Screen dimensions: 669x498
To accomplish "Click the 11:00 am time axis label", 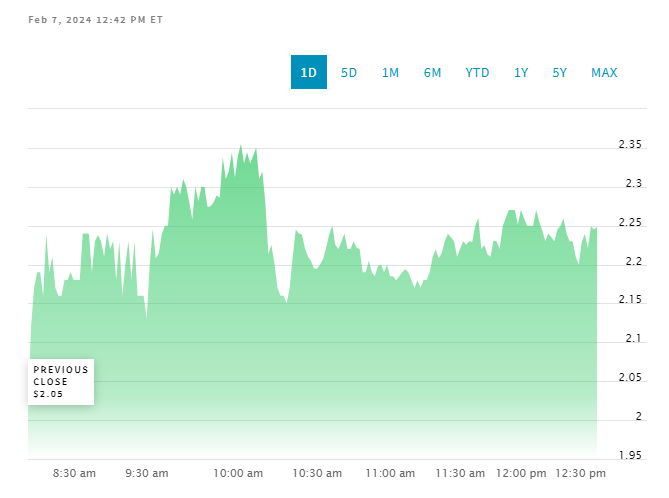I will point(390,473).
